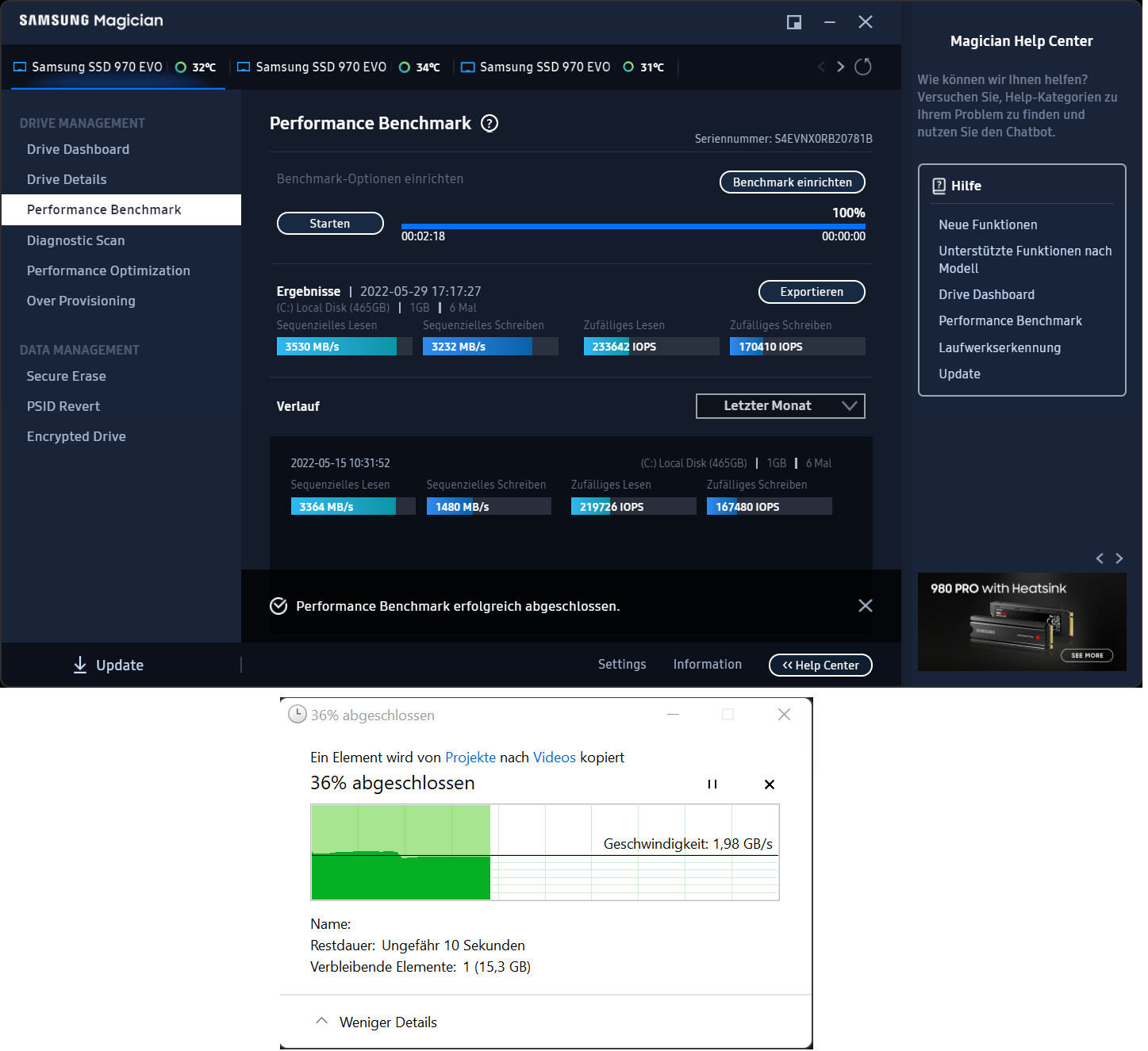Click the 170410 IOPS random write result

(797, 347)
